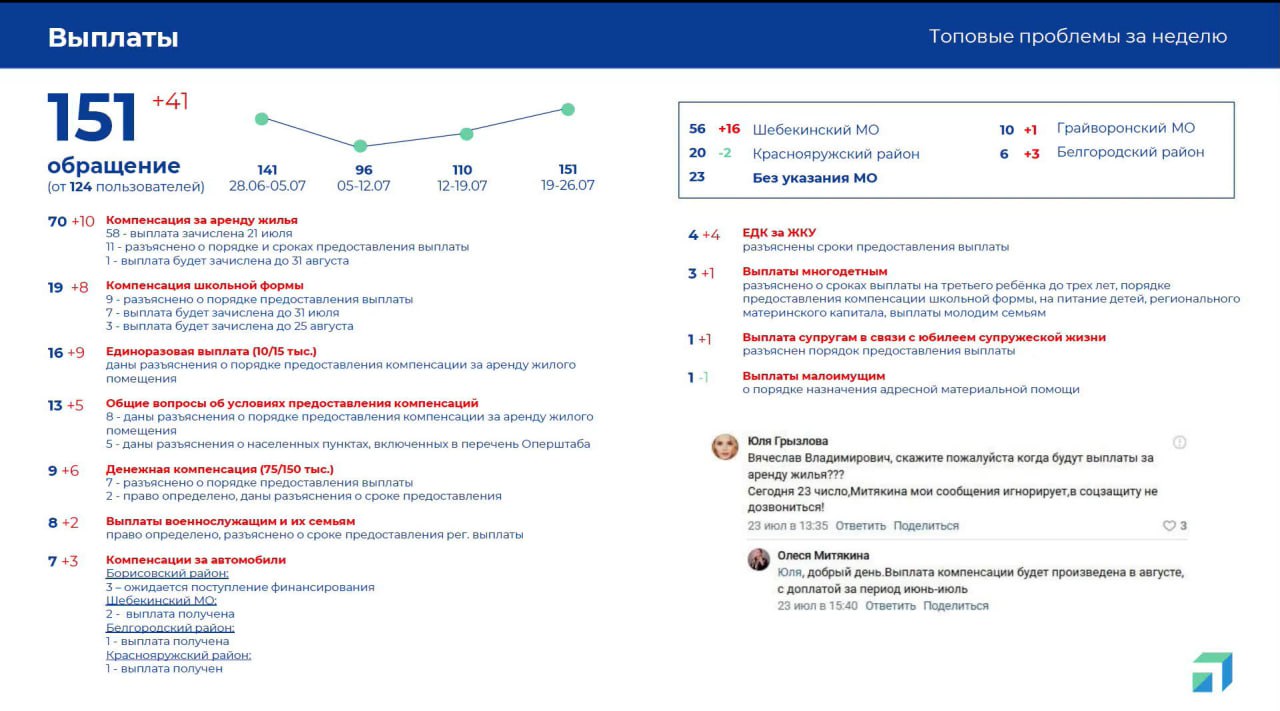Click Ответить under Юля Грызлова's comment

[x=861, y=526]
